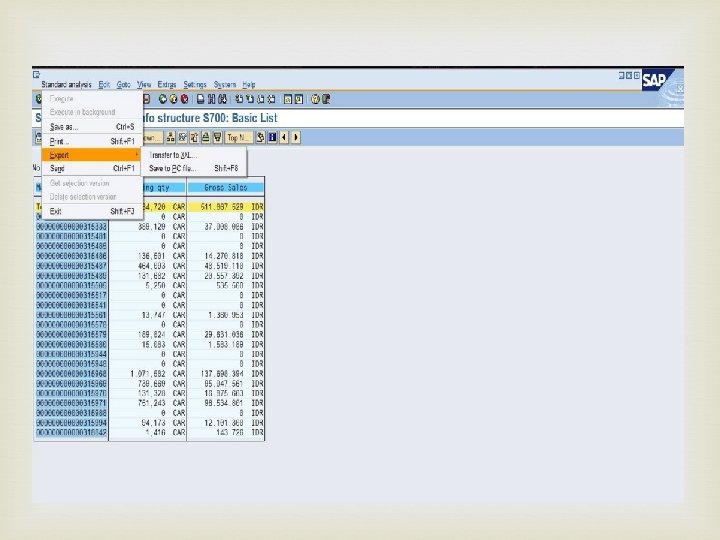Image resolution: width=720 pixels, height=540 pixels.
Task: Choose Exit from the dropdown menu
Action: [x=92, y=211]
